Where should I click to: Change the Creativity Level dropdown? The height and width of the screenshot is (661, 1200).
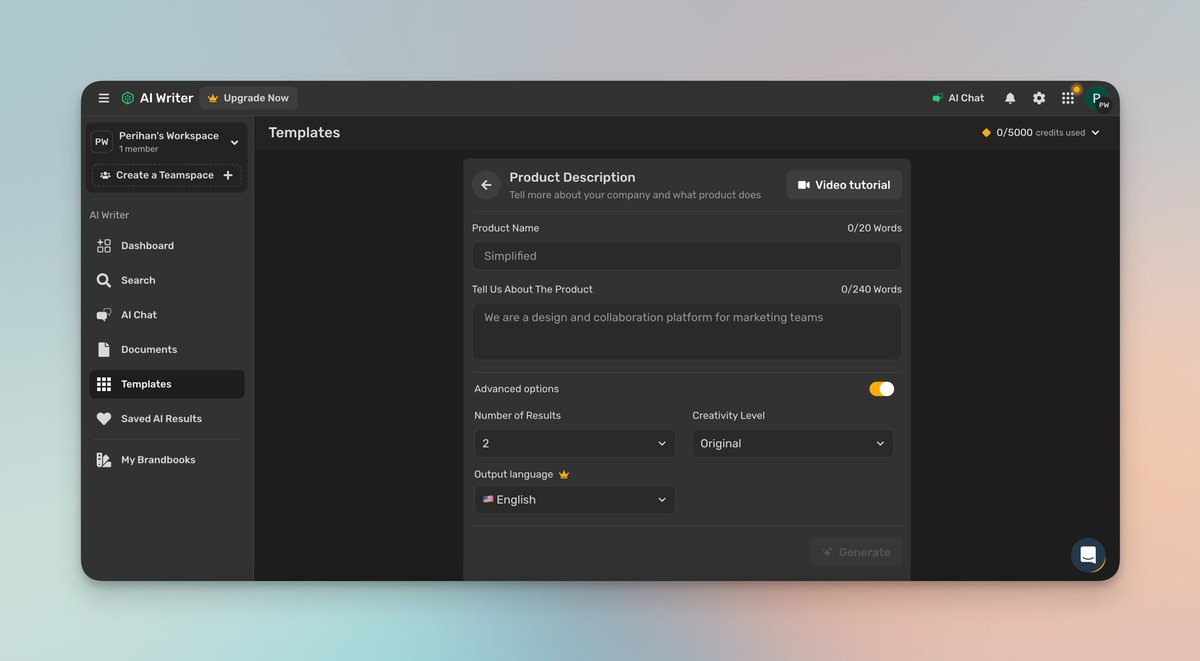pyautogui.click(x=792, y=443)
